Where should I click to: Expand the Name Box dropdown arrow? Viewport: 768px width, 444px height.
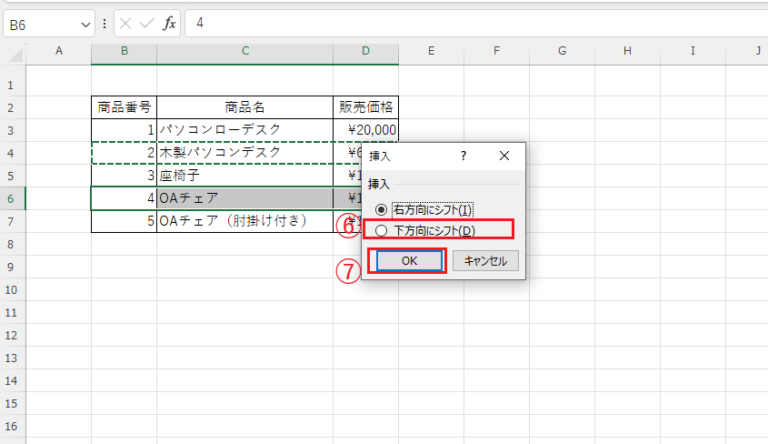point(87,21)
